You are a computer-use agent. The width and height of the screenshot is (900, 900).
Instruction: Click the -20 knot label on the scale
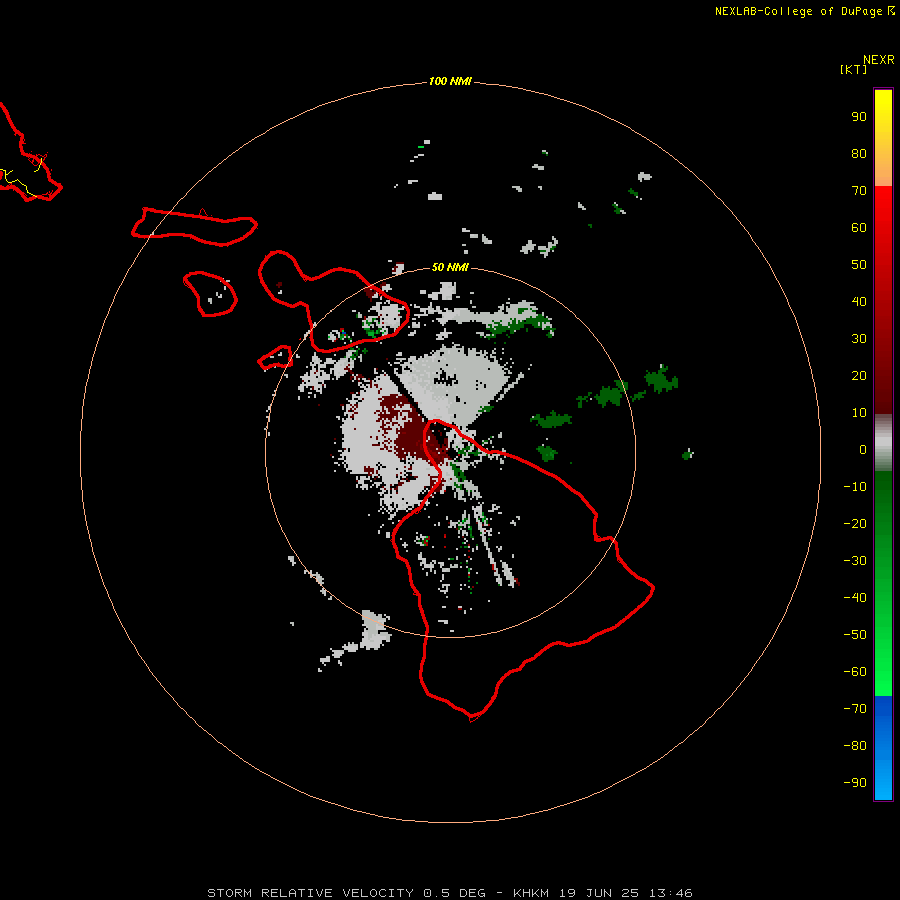pos(855,523)
